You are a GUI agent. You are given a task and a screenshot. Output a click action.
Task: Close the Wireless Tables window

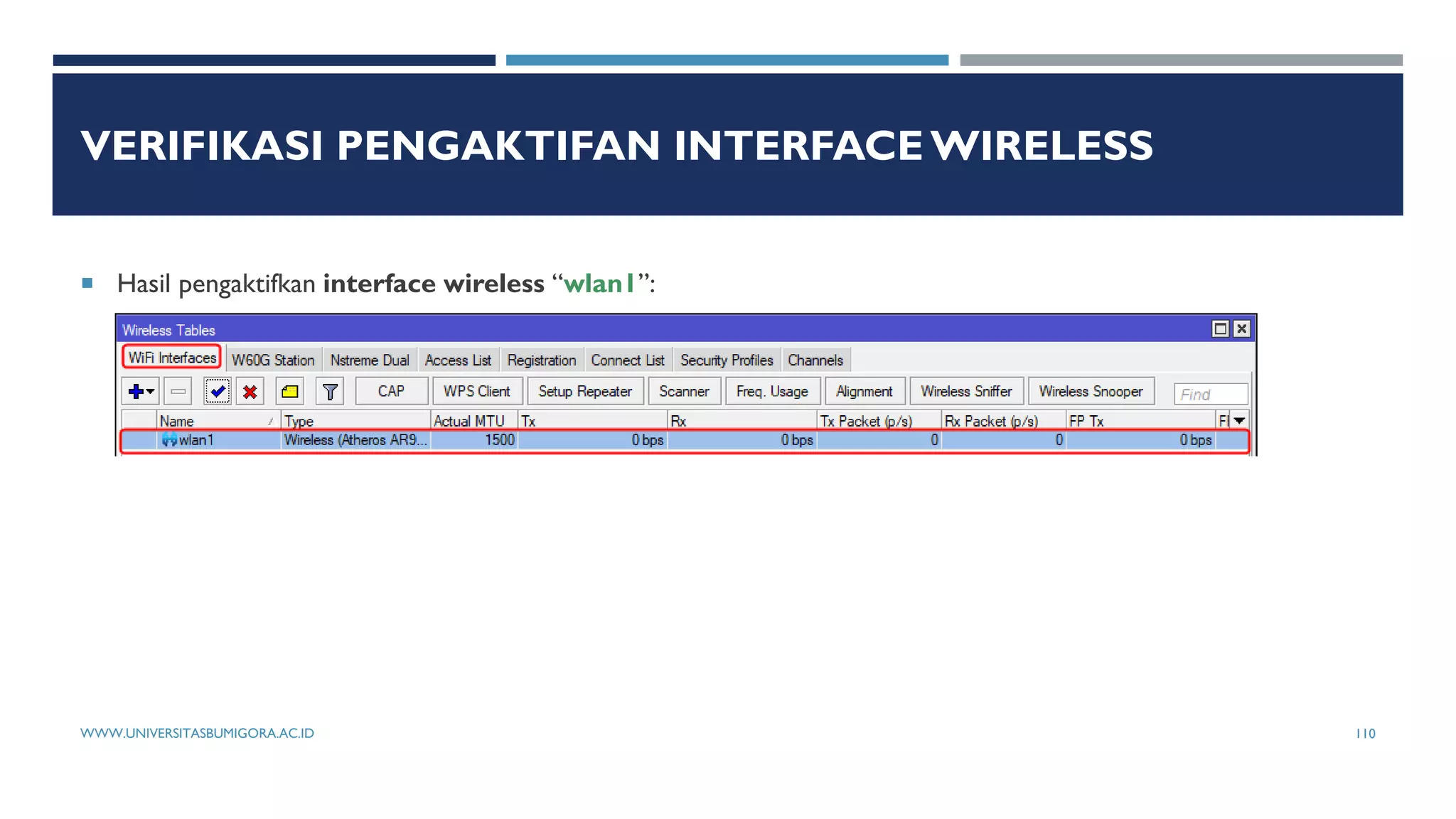(1241, 328)
